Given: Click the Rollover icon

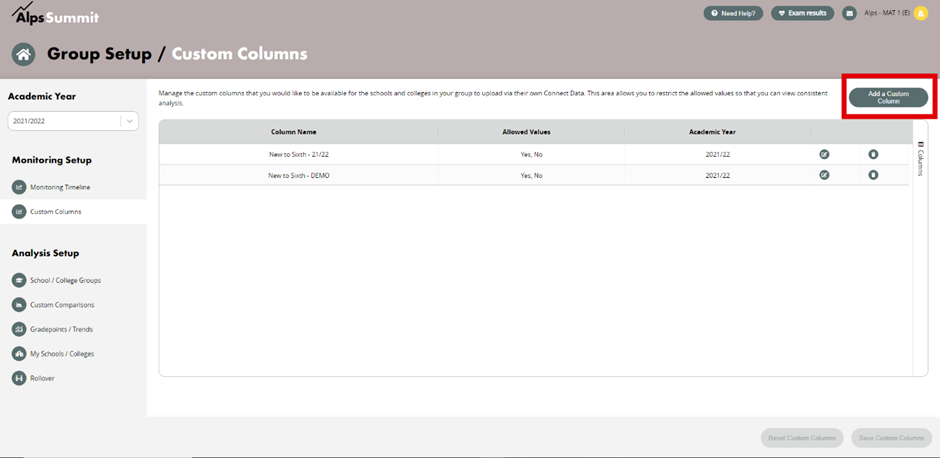Looking at the screenshot, I should point(19,378).
